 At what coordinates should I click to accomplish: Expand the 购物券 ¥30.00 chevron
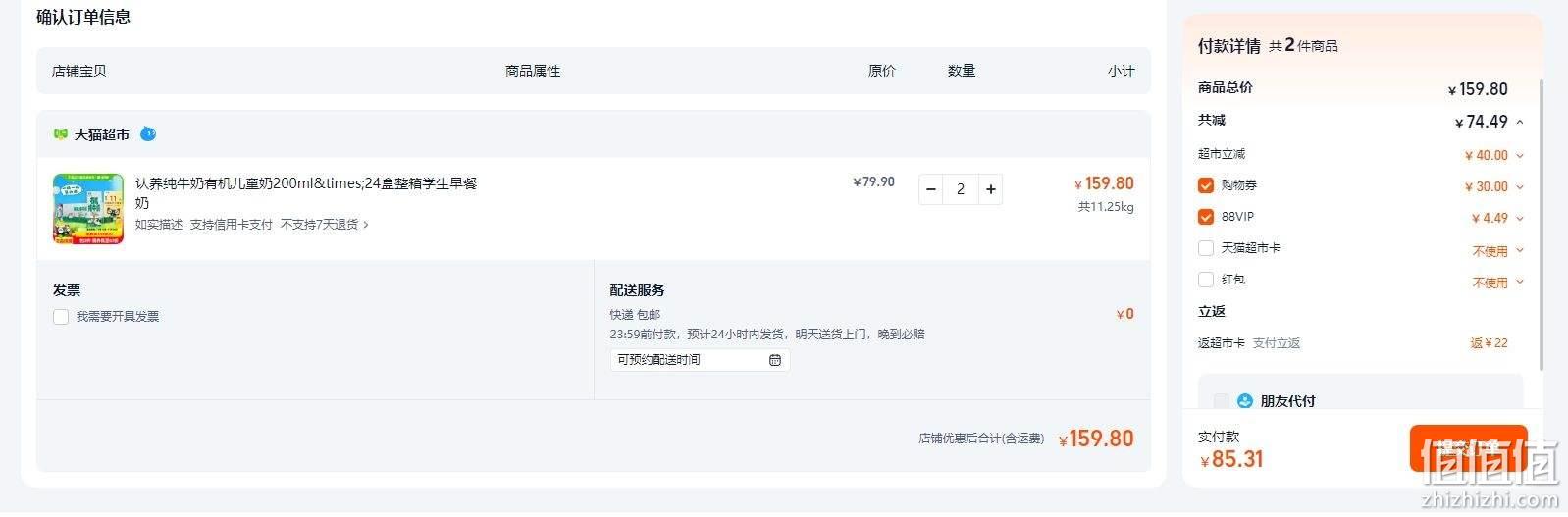point(1520,186)
